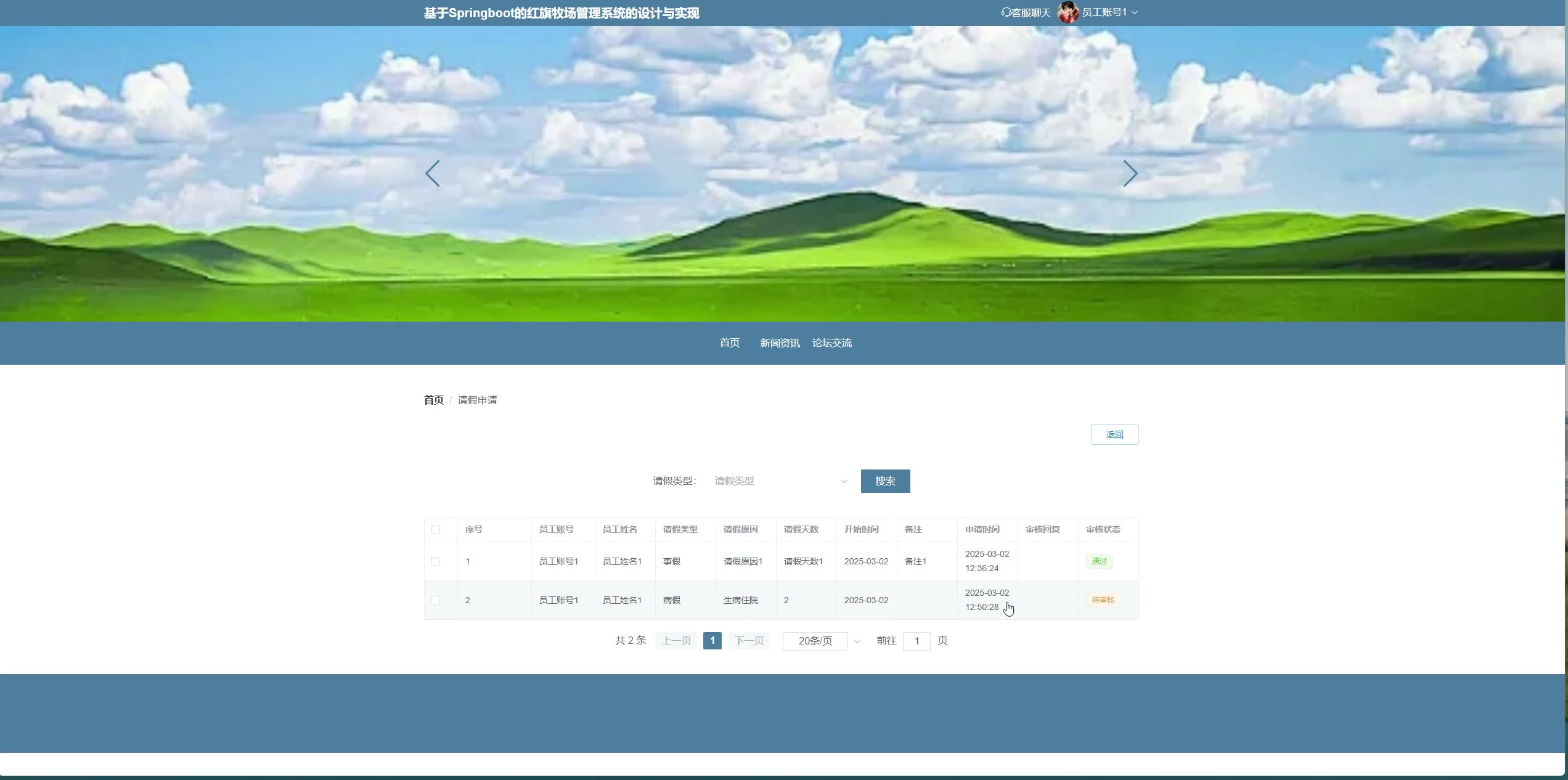This screenshot has width=1568, height=780.
Task: Click the next carousel slide arrow
Action: click(x=1130, y=174)
